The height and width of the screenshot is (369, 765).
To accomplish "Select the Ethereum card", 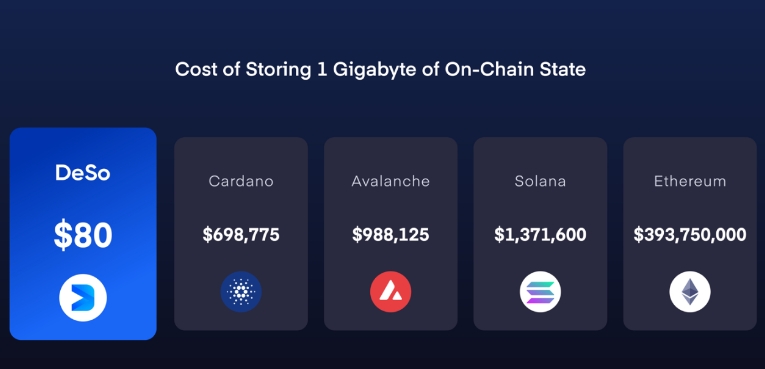I will [x=690, y=234].
